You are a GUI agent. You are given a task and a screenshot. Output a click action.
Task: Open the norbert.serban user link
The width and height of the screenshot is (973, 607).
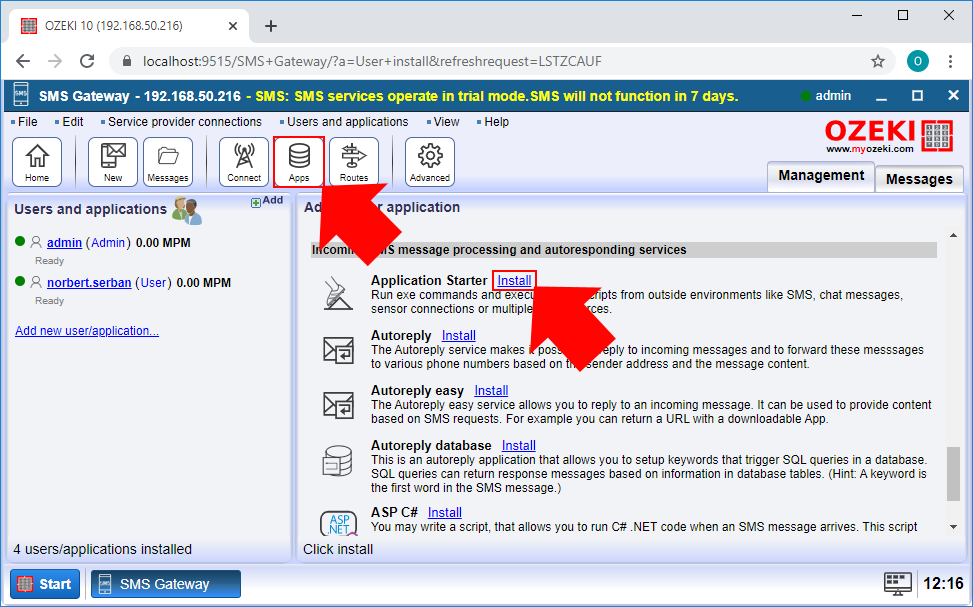coord(89,283)
